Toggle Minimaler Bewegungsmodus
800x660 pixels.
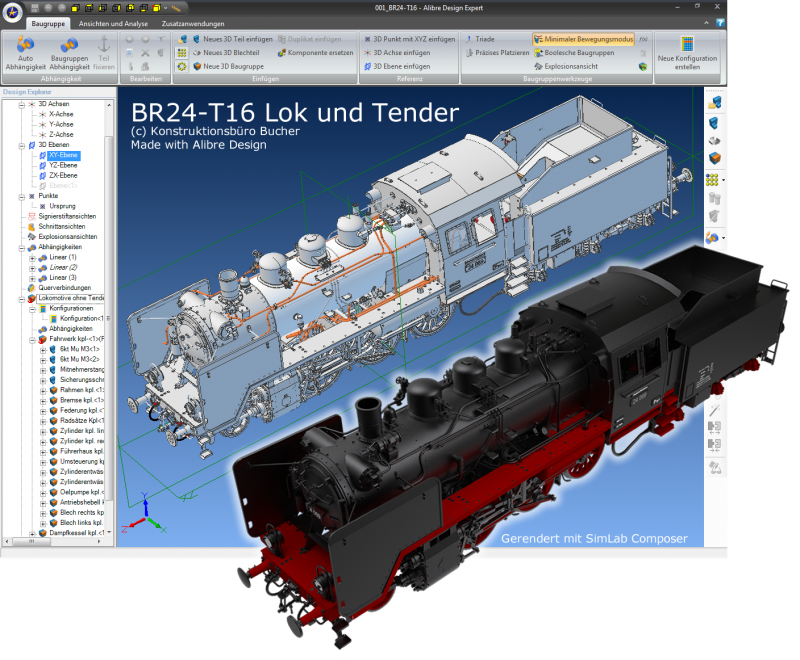[583, 39]
